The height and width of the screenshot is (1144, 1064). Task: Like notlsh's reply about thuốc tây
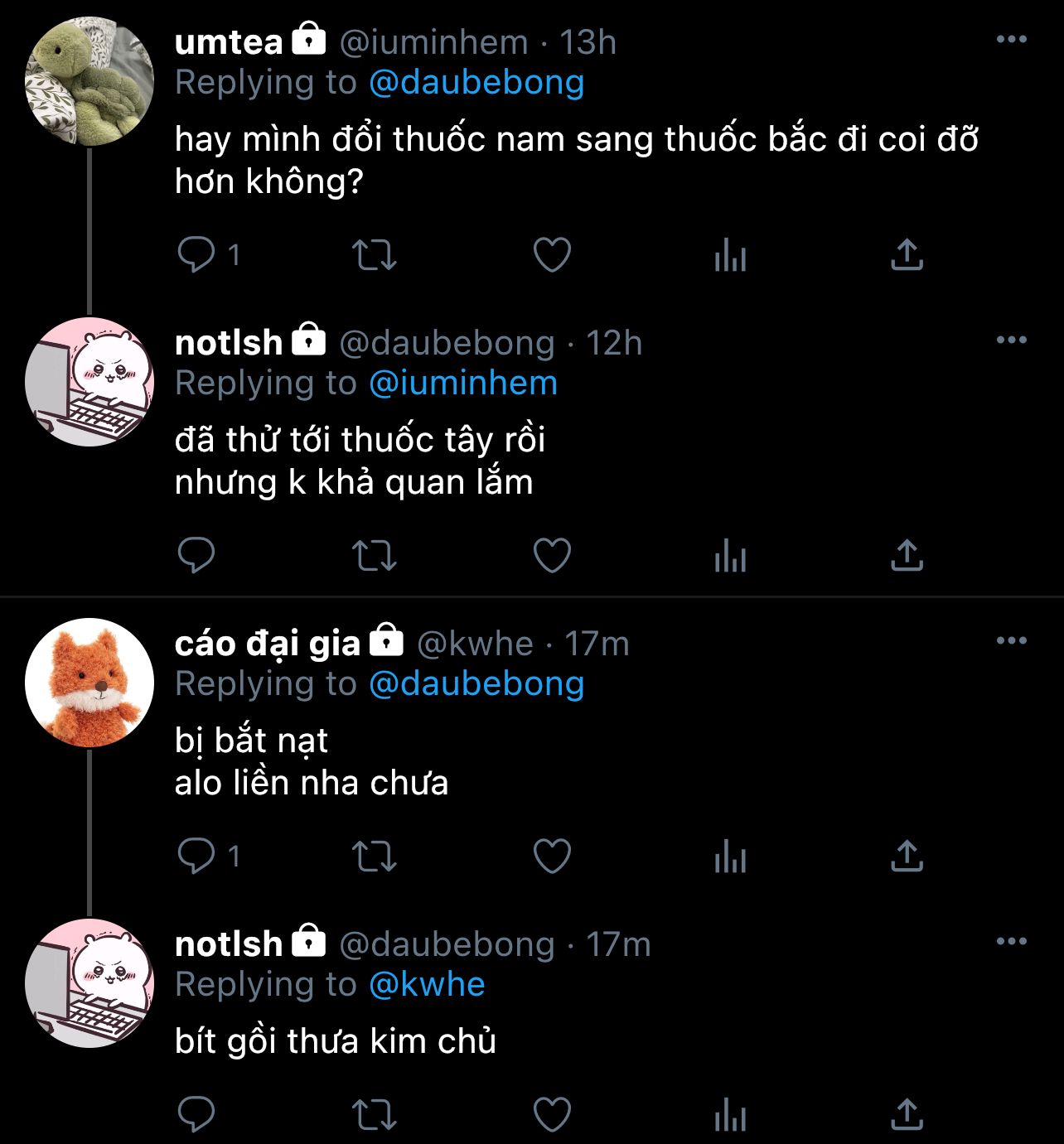coord(552,555)
